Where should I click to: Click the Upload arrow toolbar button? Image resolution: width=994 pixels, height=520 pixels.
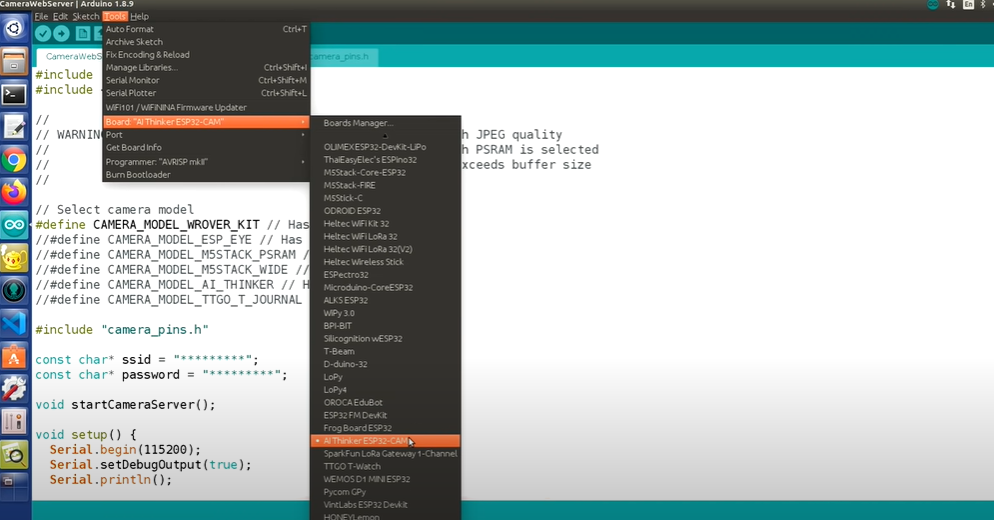pyautogui.click(x=61, y=34)
